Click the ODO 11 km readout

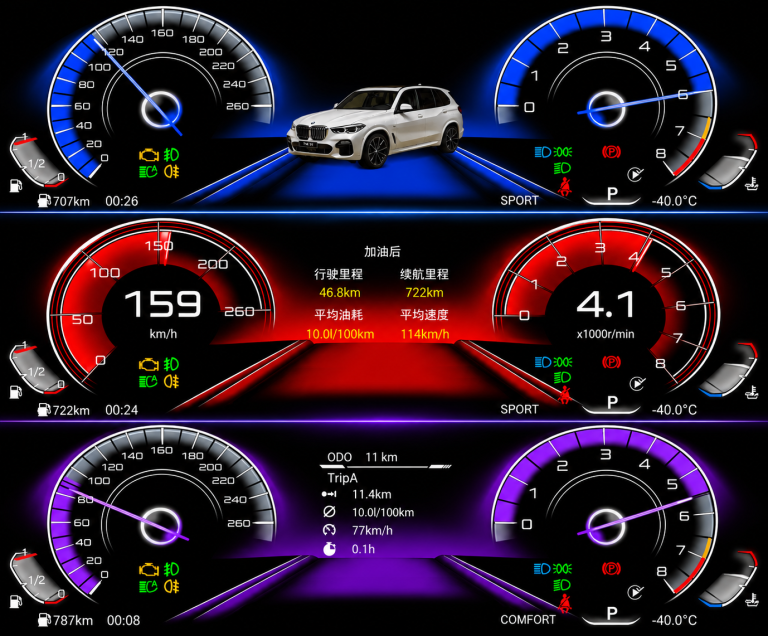coord(362,457)
